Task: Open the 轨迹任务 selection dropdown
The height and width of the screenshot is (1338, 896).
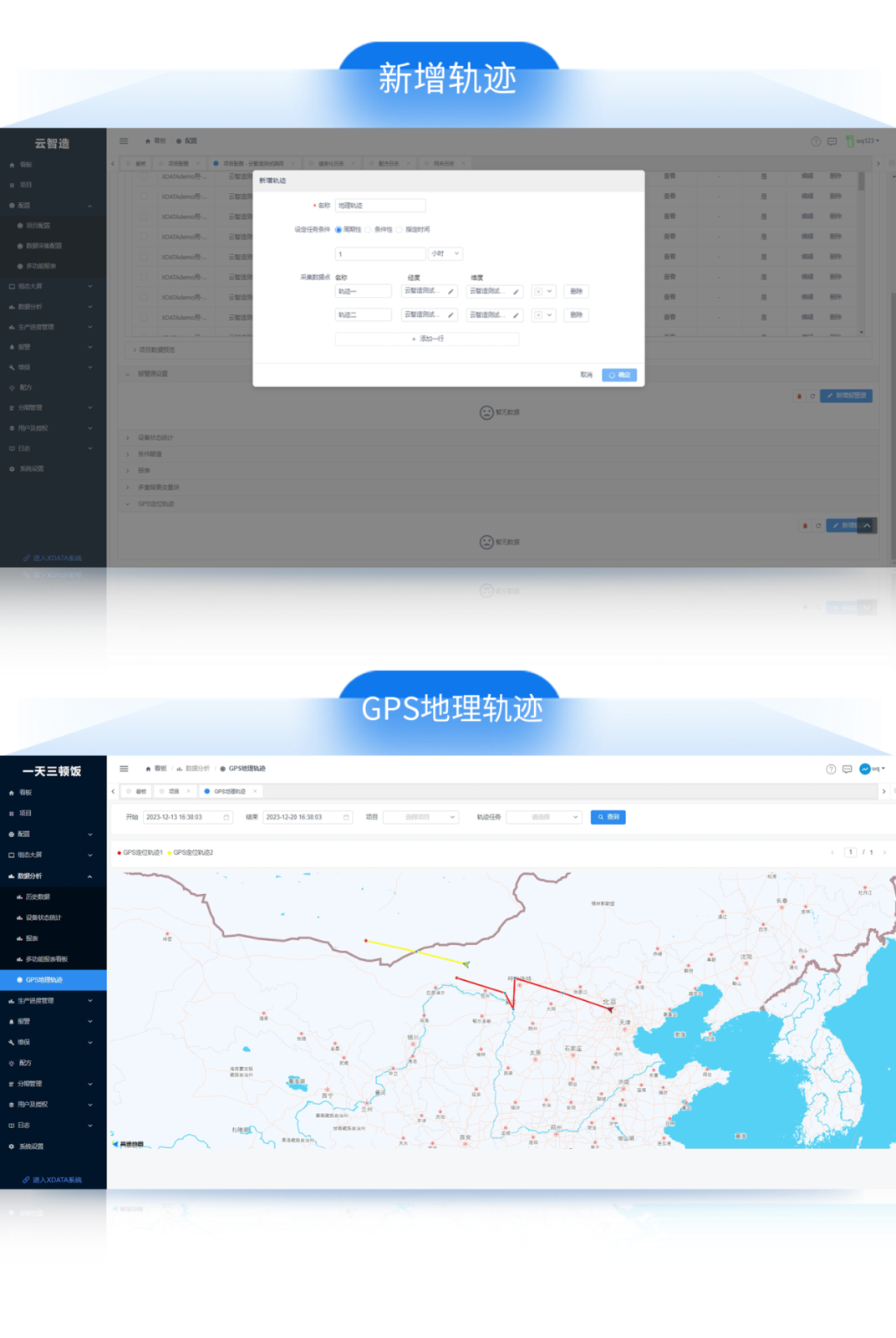Action: tap(543, 817)
